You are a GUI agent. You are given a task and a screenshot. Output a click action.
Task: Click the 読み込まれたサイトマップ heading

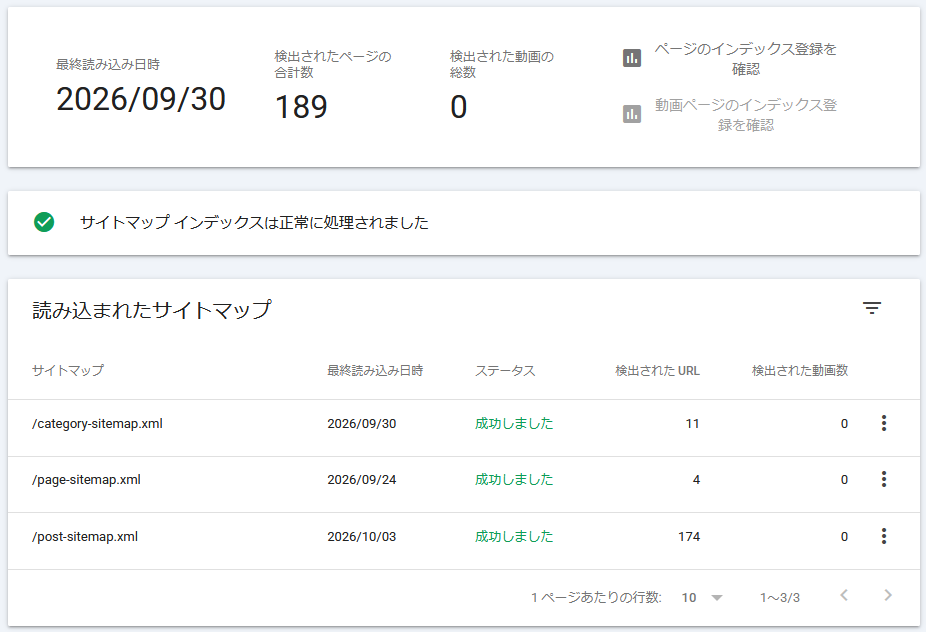point(152,310)
